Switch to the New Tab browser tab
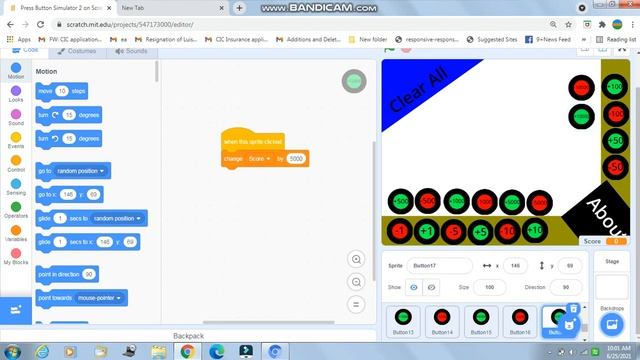Screen dimensions: 640x360 point(171,8)
